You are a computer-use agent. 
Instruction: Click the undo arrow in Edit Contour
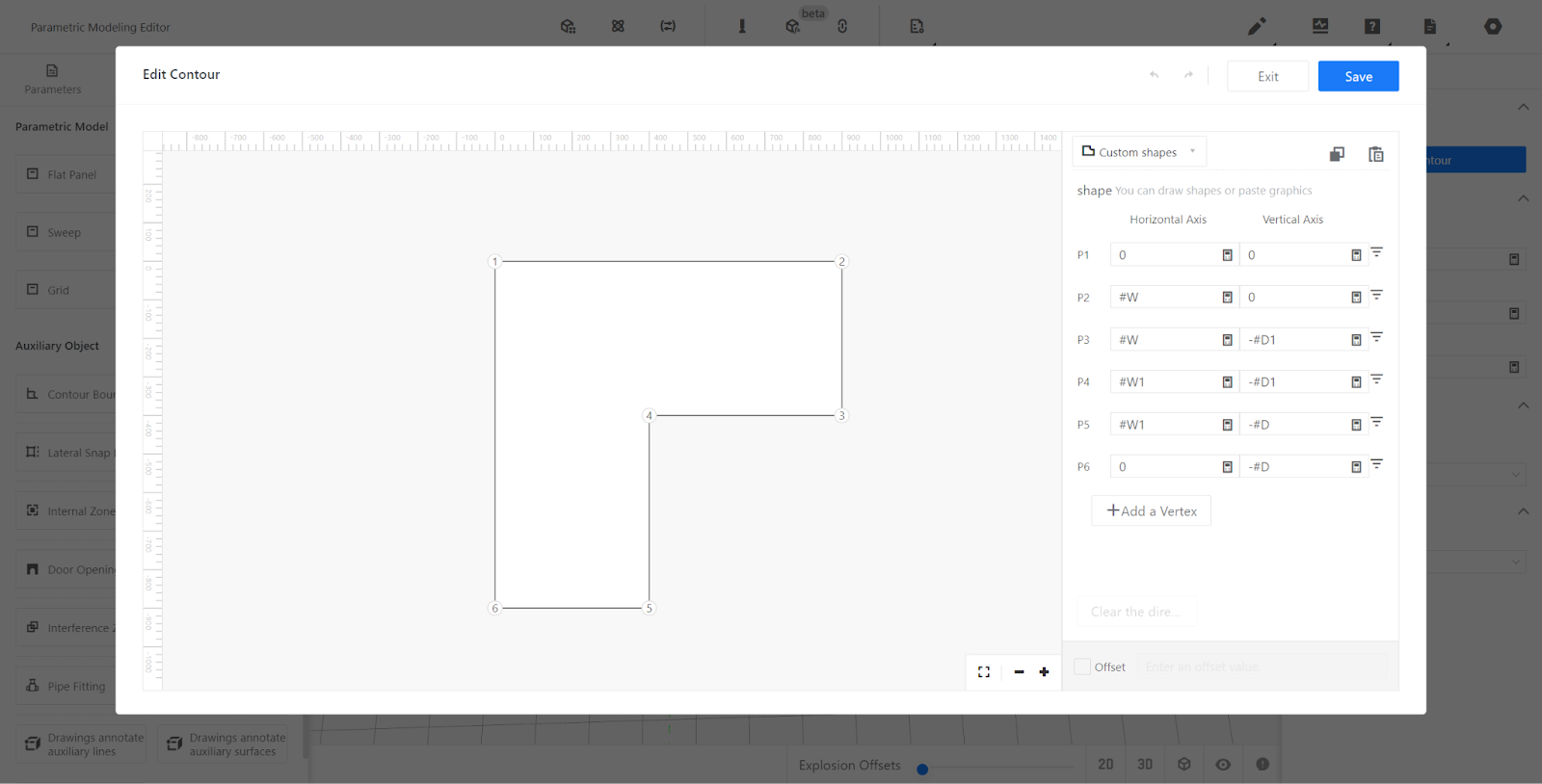pyautogui.click(x=1154, y=75)
